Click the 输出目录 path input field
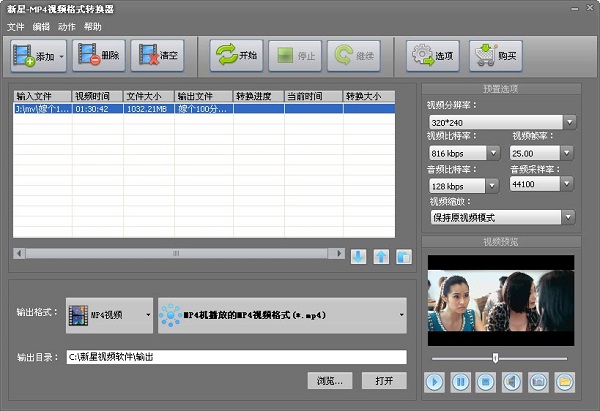The image size is (600, 411). 236,357
